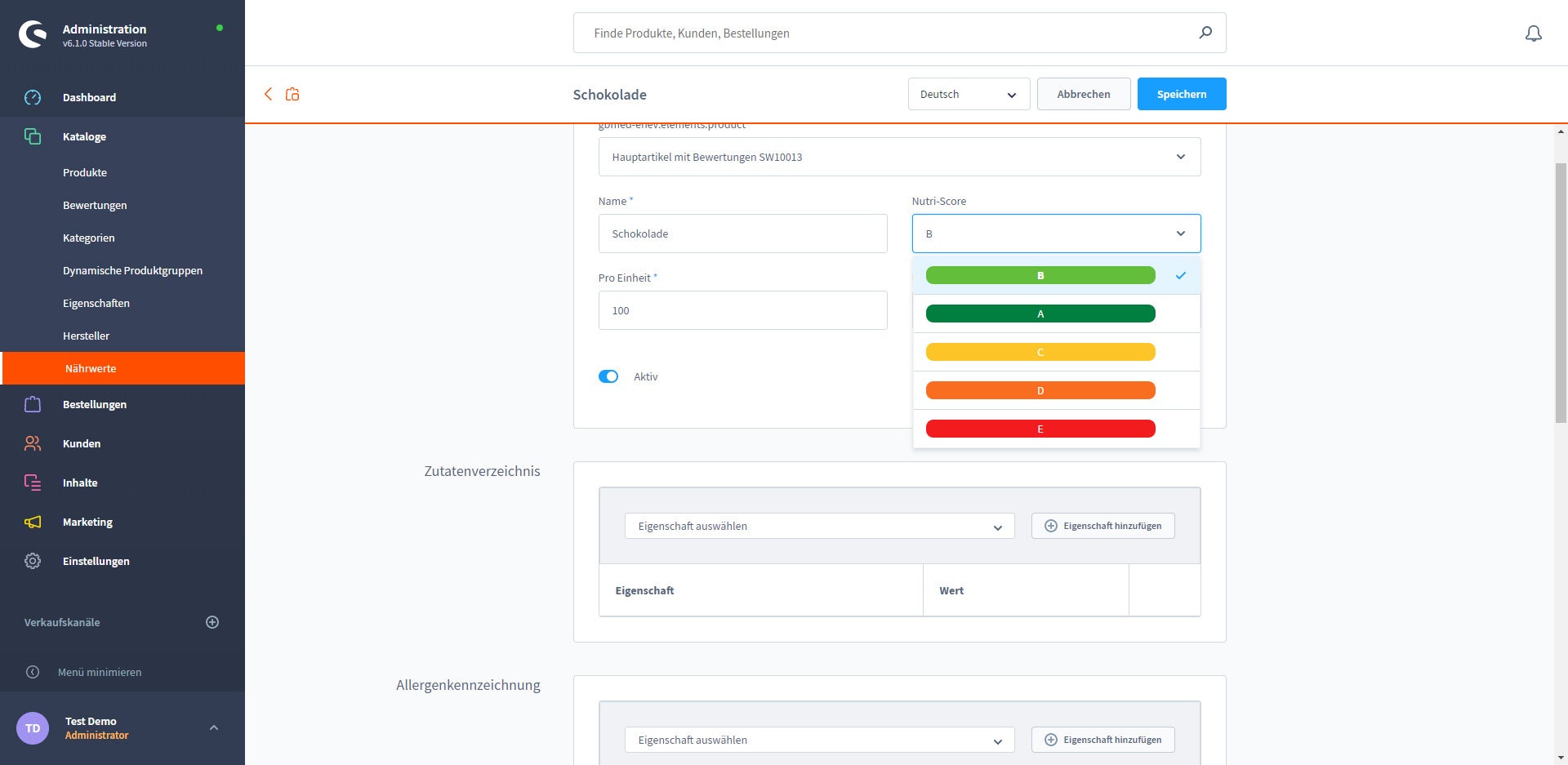The width and height of the screenshot is (1568, 765).
Task: Open notifications bell icon
Action: [1534, 33]
